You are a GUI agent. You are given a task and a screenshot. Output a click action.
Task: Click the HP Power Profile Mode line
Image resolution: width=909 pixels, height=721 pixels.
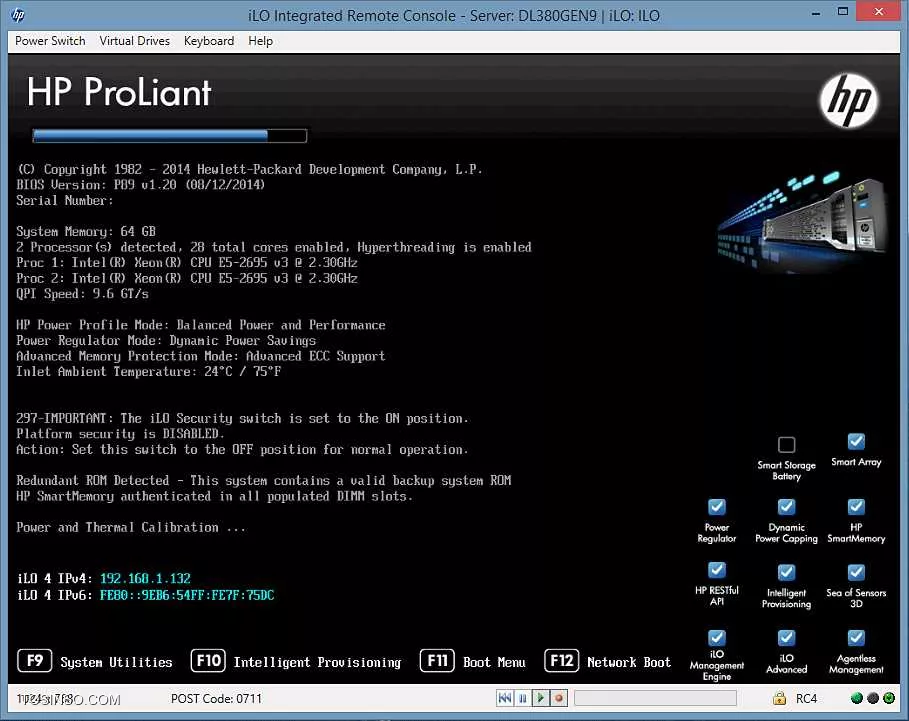tap(201, 325)
